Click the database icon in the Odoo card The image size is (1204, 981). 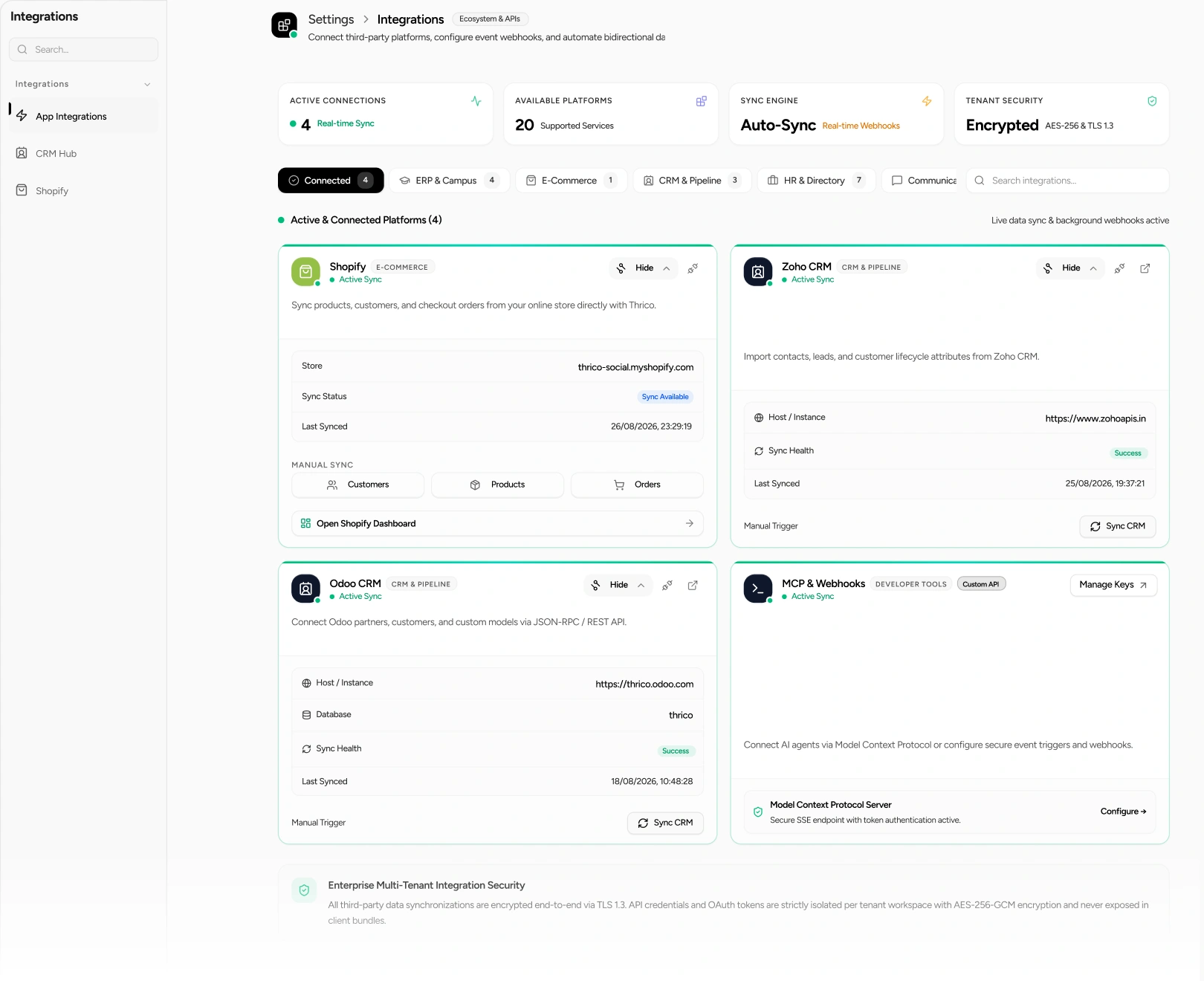pos(306,715)
